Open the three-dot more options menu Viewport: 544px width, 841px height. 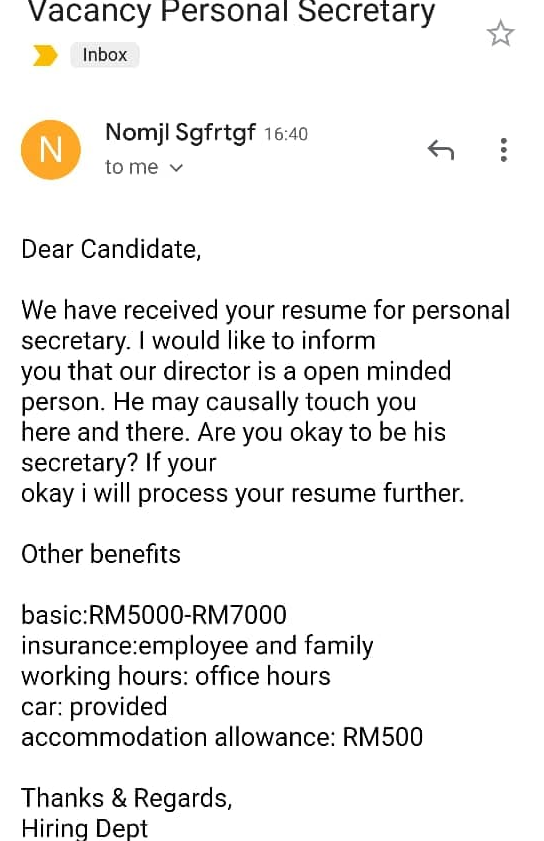pyautogui.click(x=503, y=150)
